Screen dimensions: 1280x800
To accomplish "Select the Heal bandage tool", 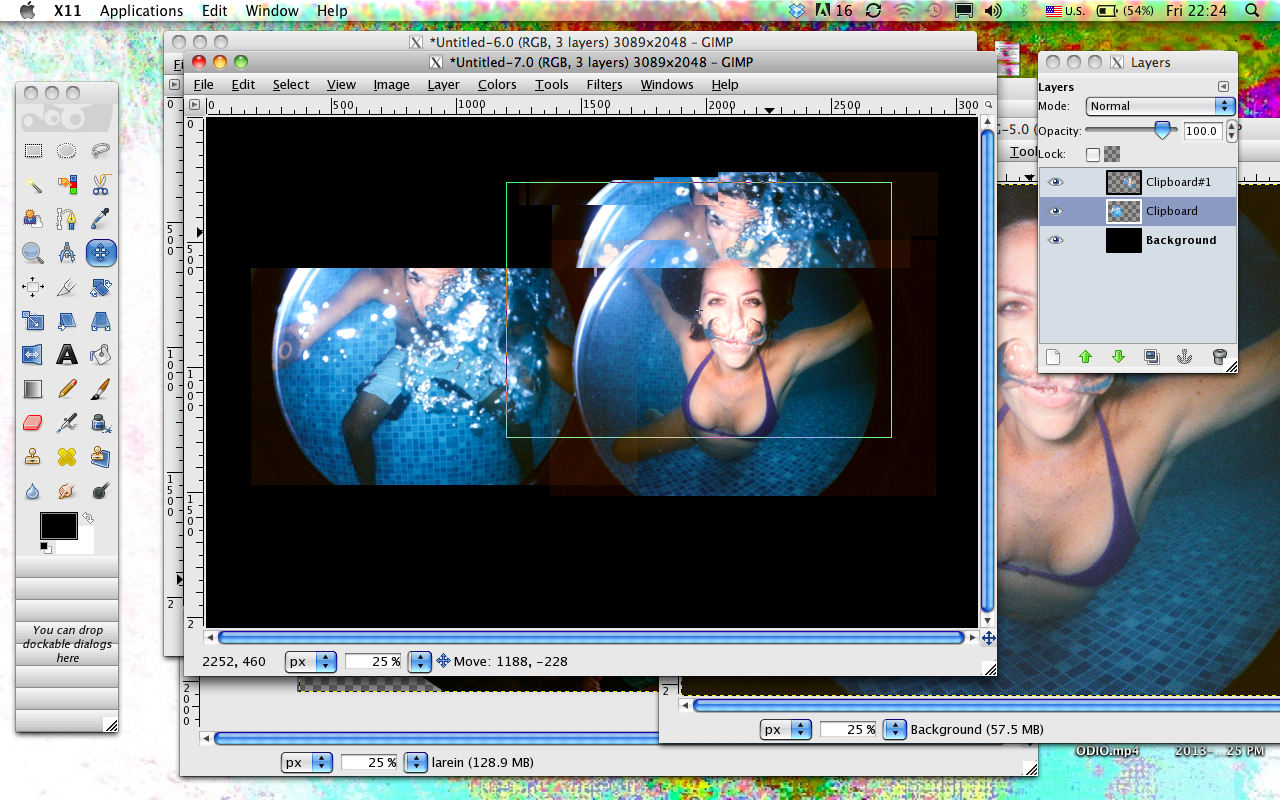I will [67, 457].
